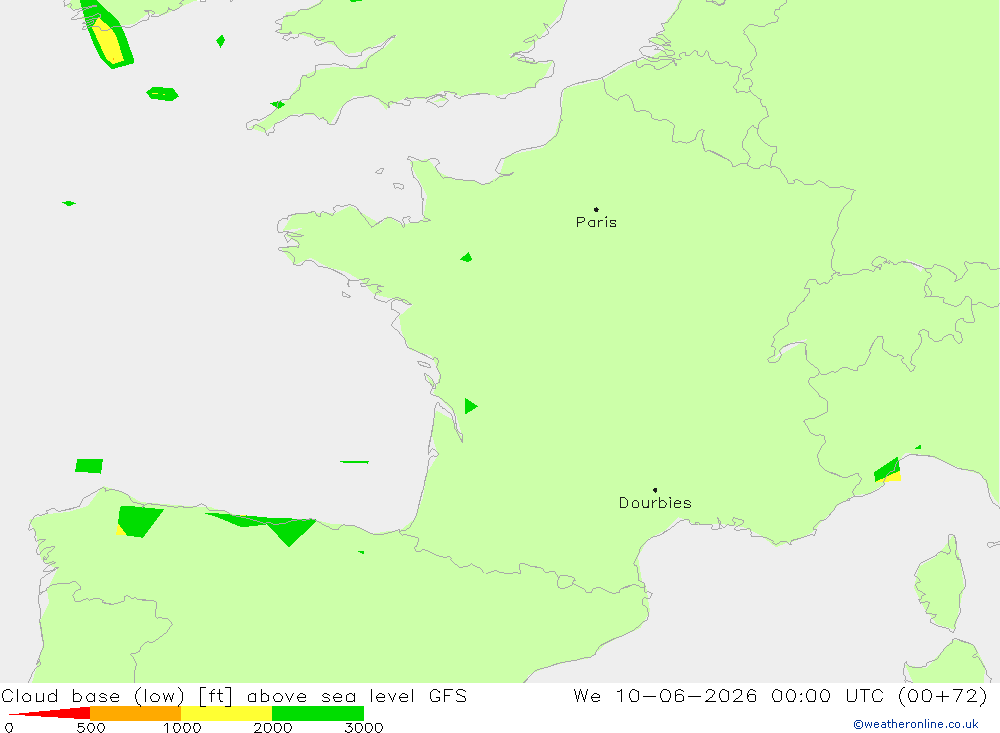Image resolution: width=1000 pixels, height=733 pixels.
Task: Click the 500 legend scale value
Action: [x=91, y=727]
